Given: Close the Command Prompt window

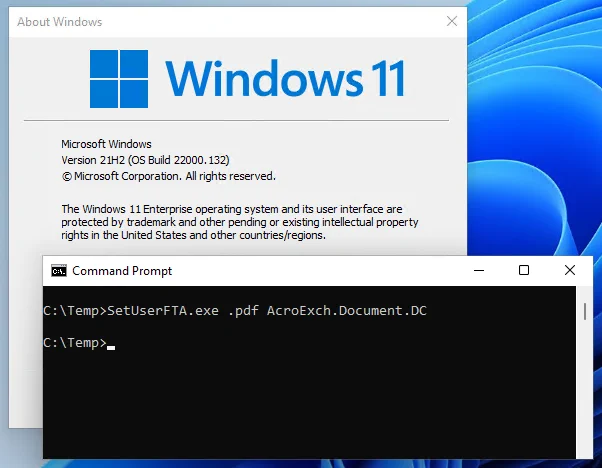Looking at the screenshot, I should [x=570, y=271].
